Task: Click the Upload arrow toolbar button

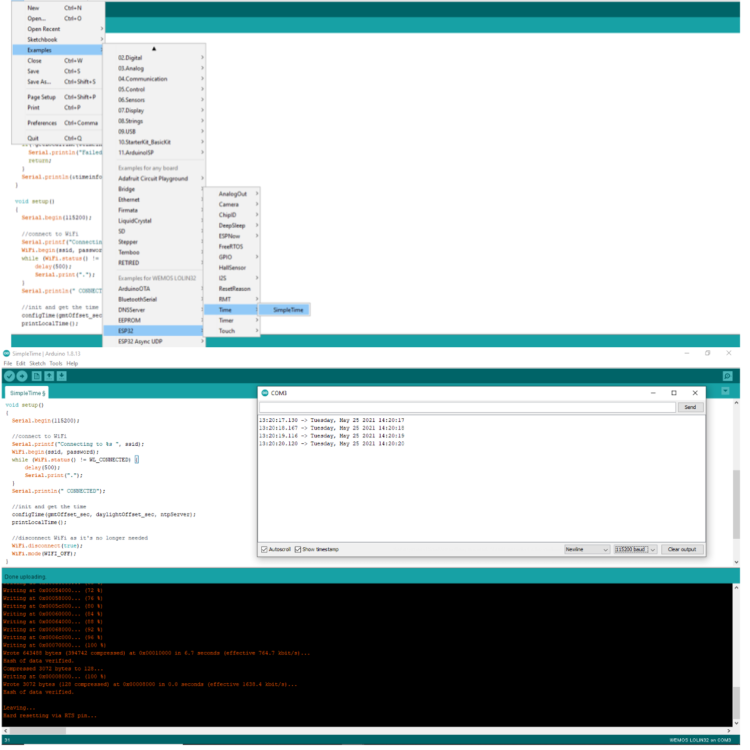Action: pos(22,375)
